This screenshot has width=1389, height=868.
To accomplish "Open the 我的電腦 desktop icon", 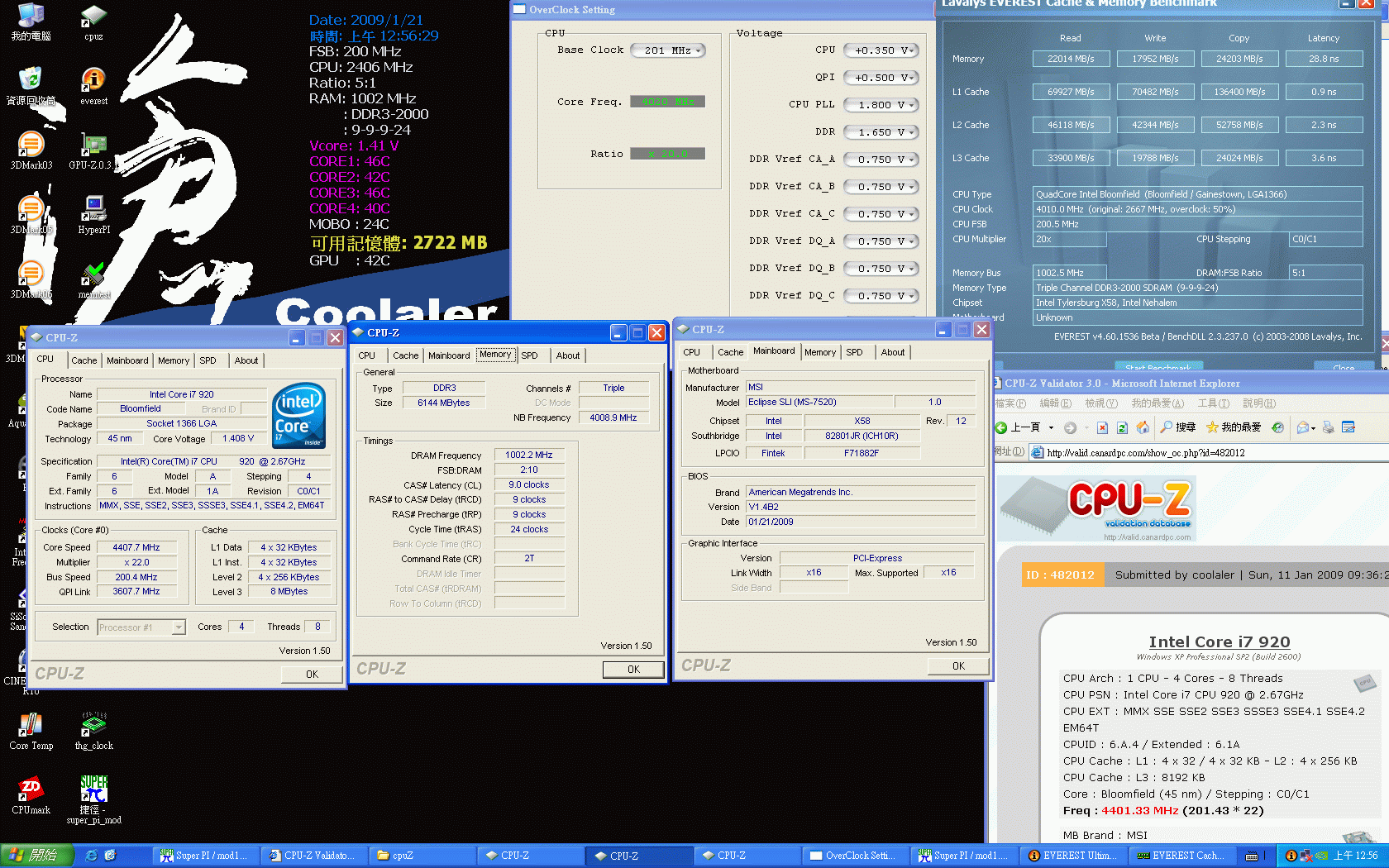I will (x=31, y=21).
